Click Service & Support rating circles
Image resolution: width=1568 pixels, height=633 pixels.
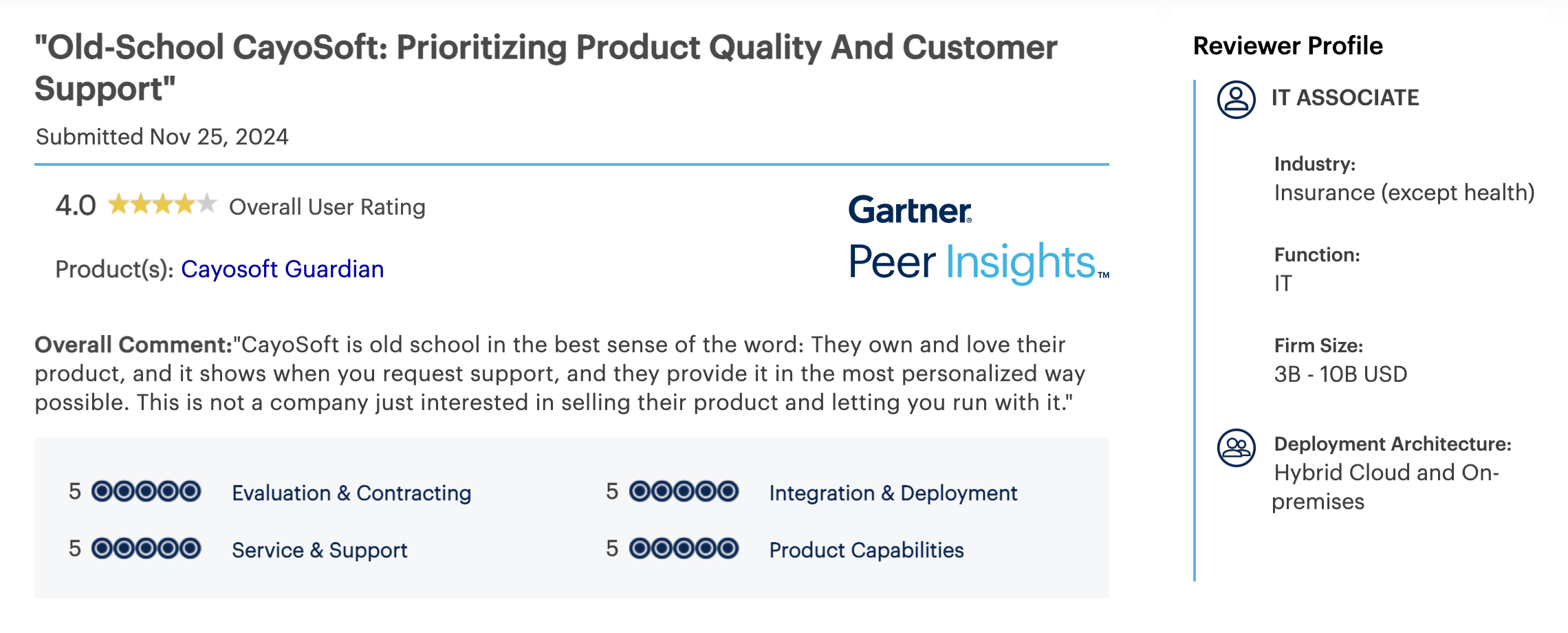[x=146, y=548]
